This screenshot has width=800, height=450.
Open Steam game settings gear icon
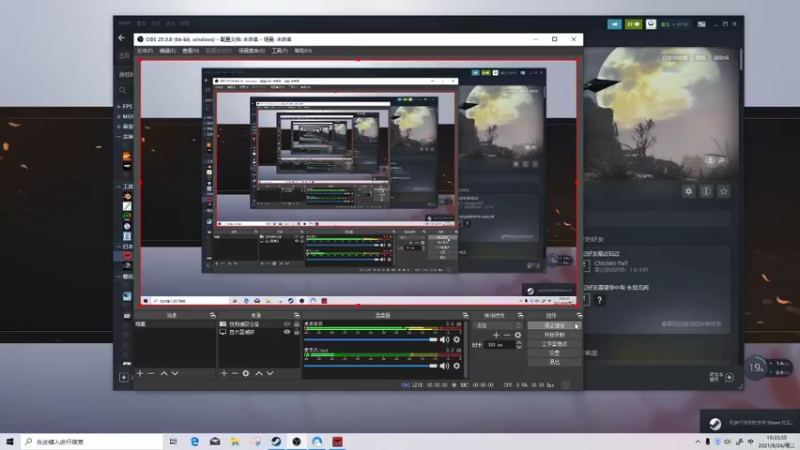tap(688, 191)
